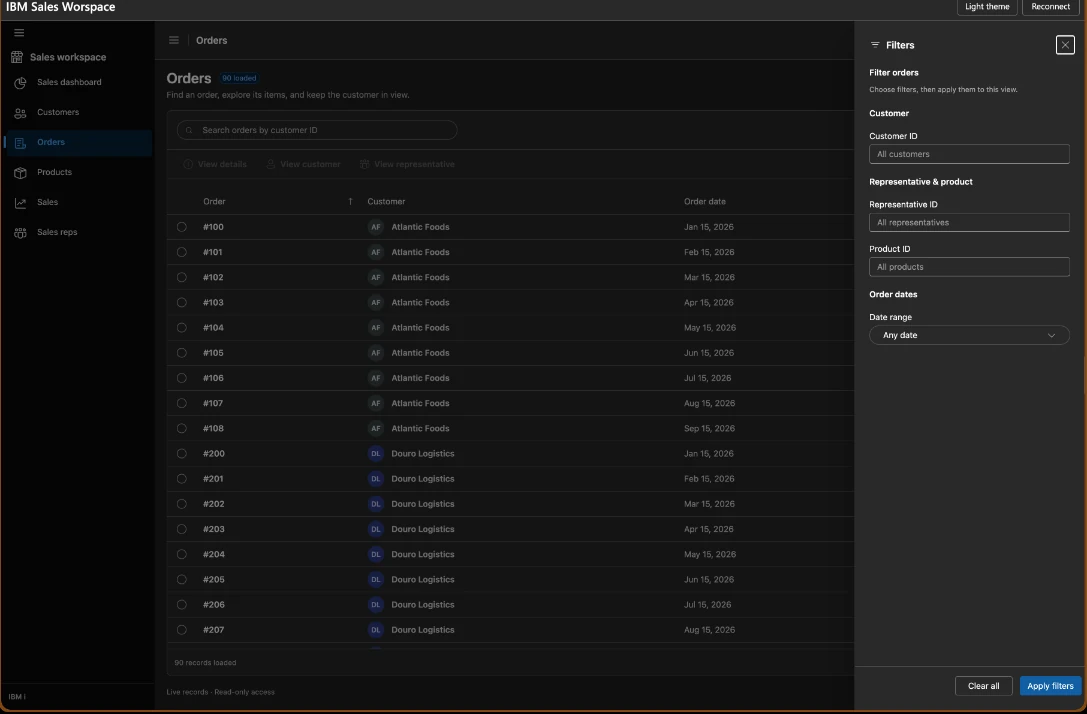Click the View details info icon
The height and width of the screenshot is (714, 1087).
click(188, 164)
